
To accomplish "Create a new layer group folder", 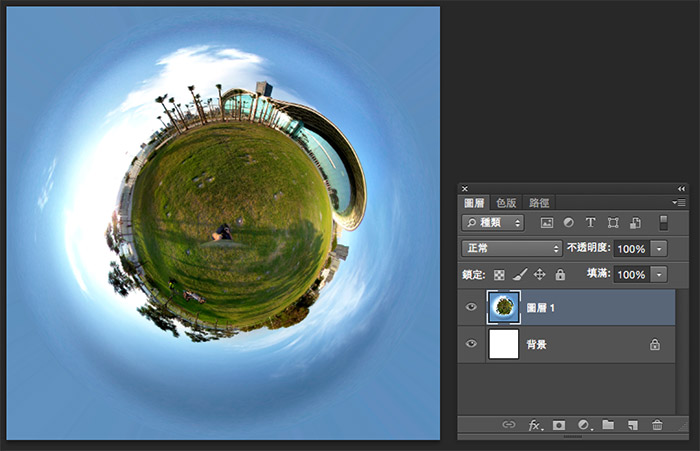I will 608,425.
